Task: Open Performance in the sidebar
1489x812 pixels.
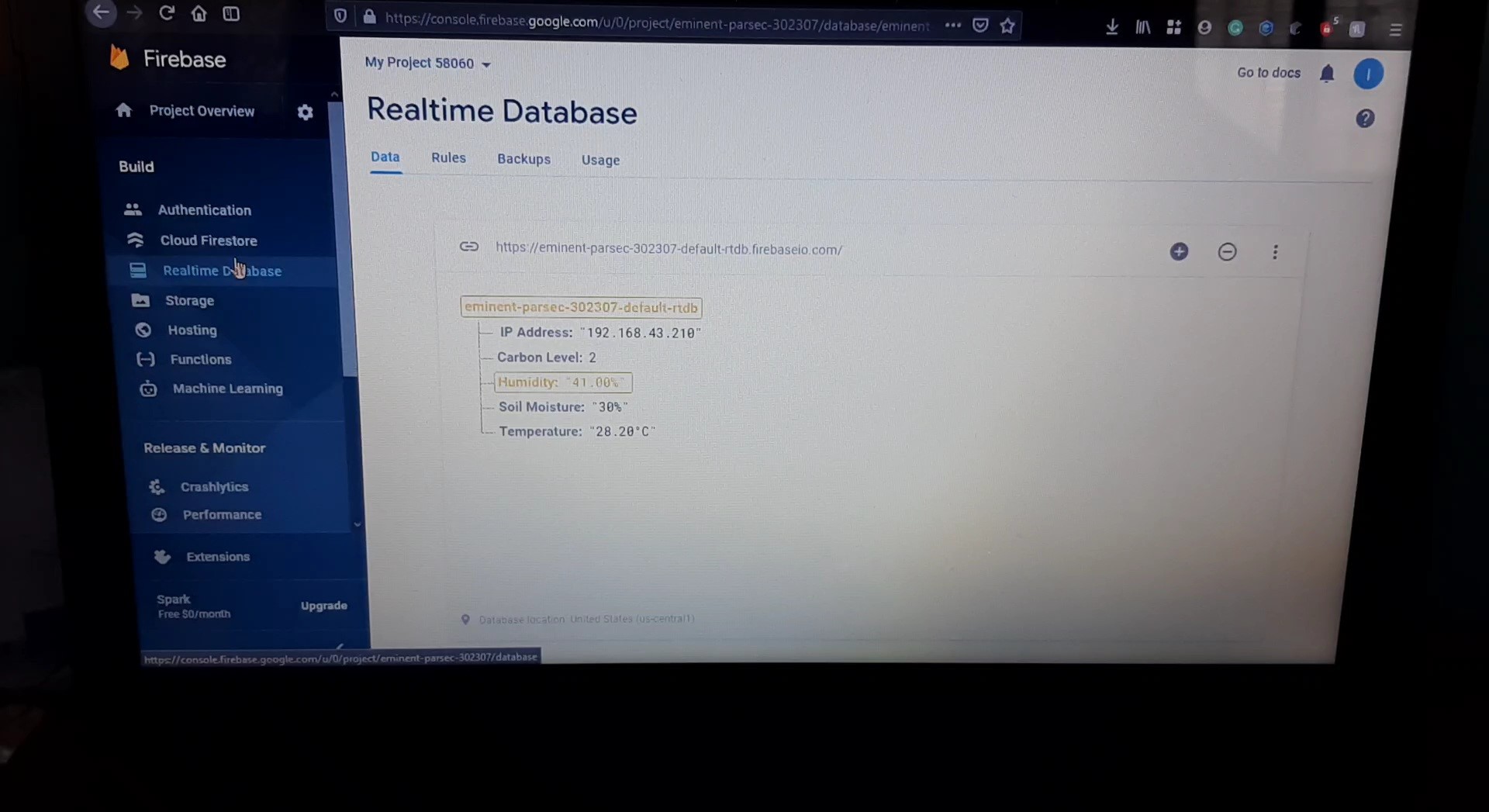Action: click(222, 514)
